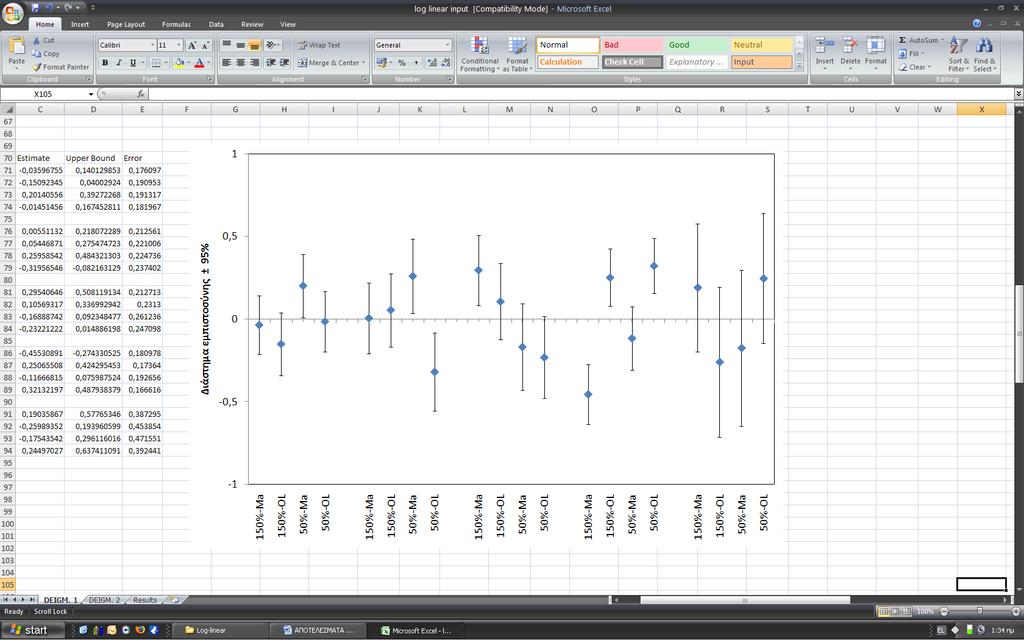The width and height of the screenshot is (1024, 640).
Task: Open the text Orientation options
Action: [272, 45]
